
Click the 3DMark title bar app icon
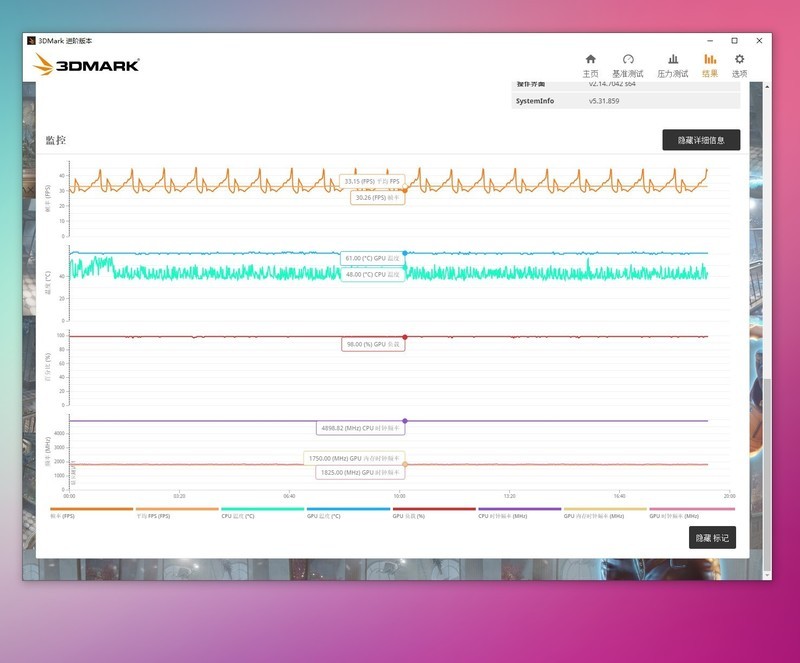pyautogui.click(x=31, y=41)
